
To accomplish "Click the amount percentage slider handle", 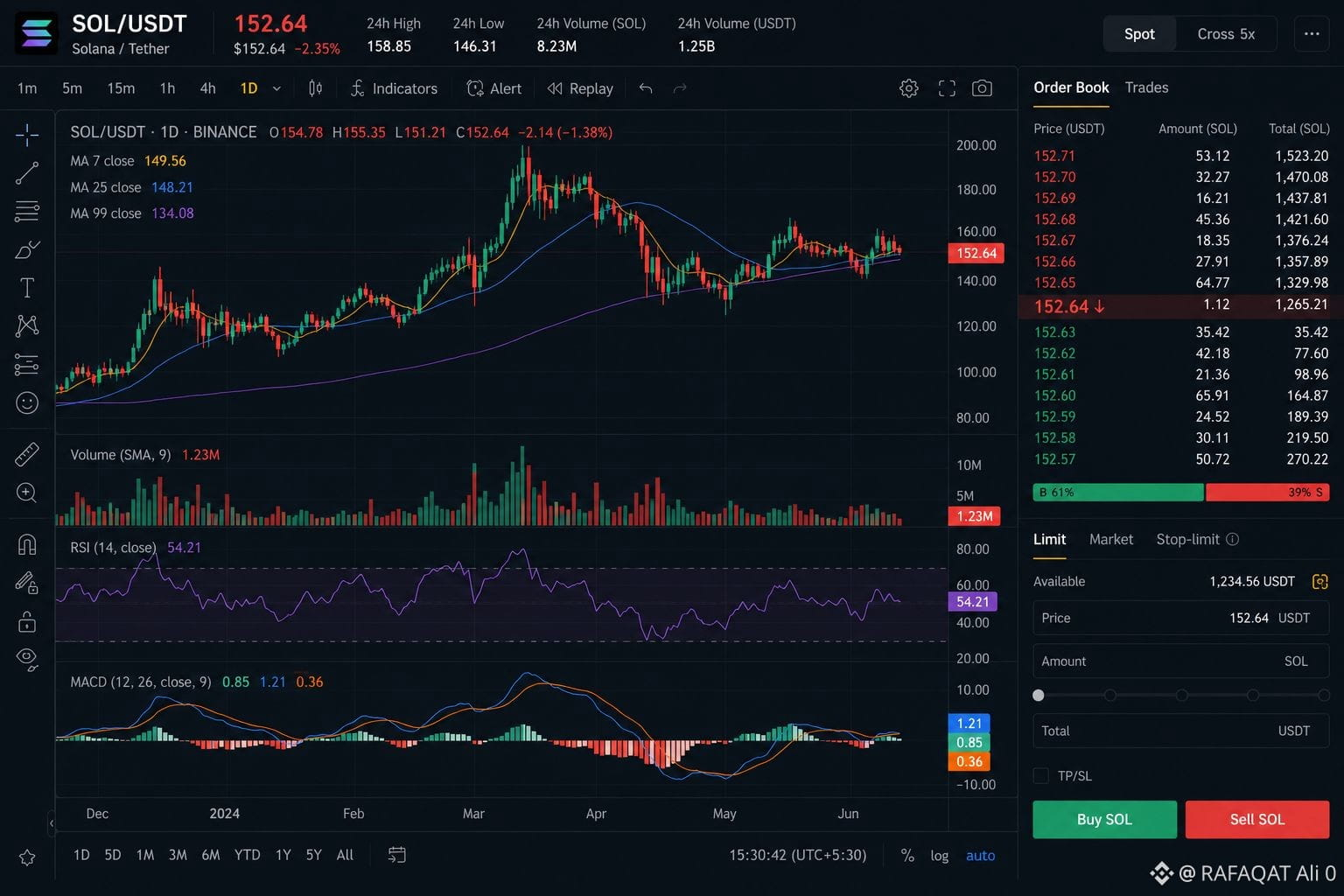I will [x=1039, y=696].
